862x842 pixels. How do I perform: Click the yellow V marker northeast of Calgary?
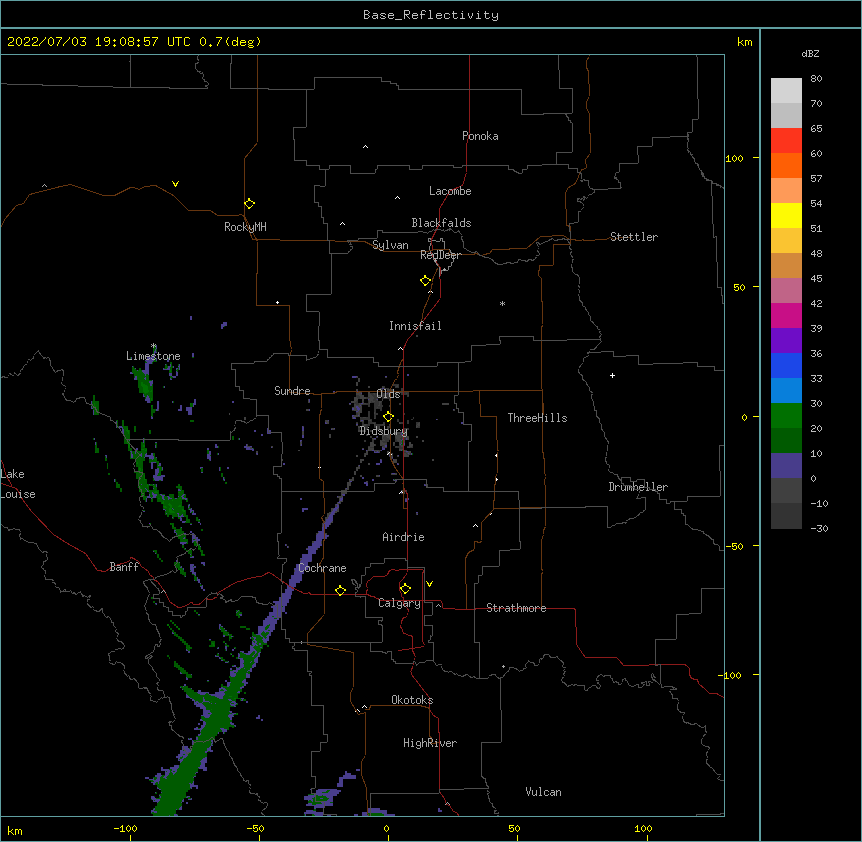[x=429, y=584]
